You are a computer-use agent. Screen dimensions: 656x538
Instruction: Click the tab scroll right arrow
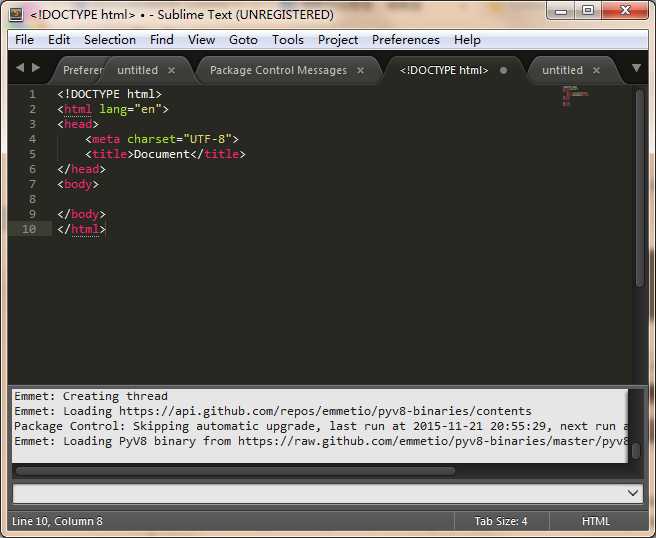point(36,67)
